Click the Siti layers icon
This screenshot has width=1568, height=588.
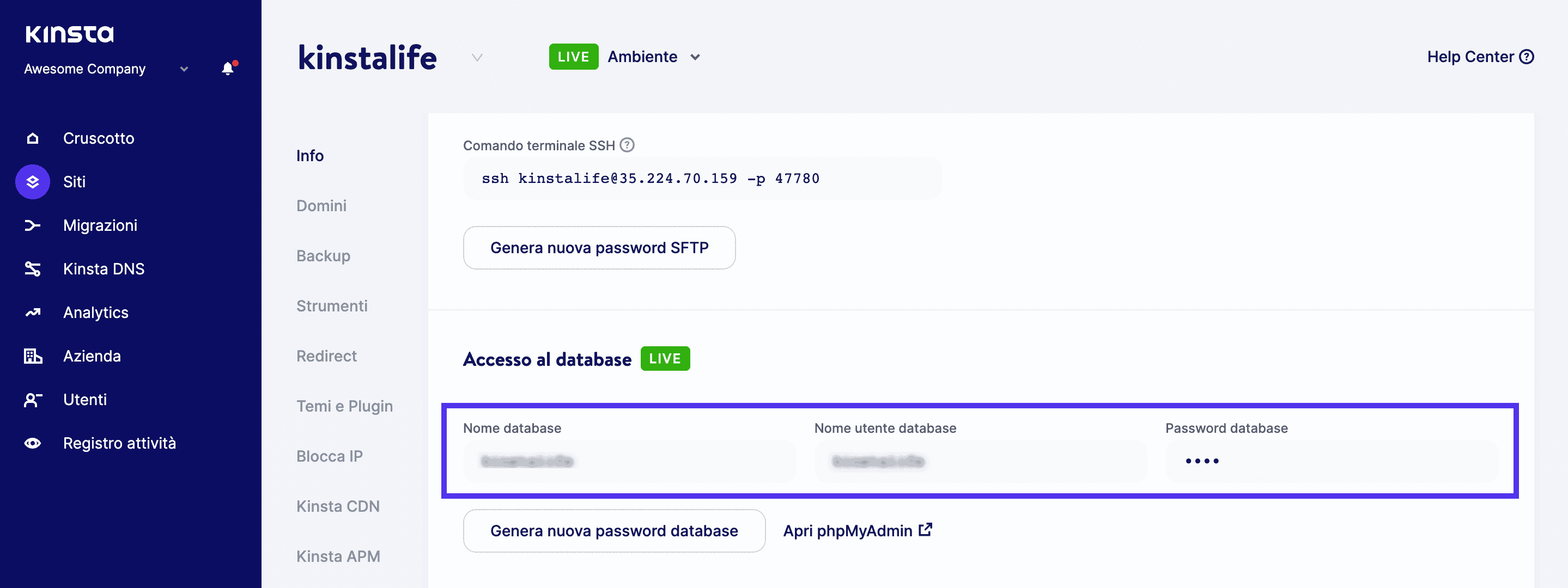coord(33,182)
